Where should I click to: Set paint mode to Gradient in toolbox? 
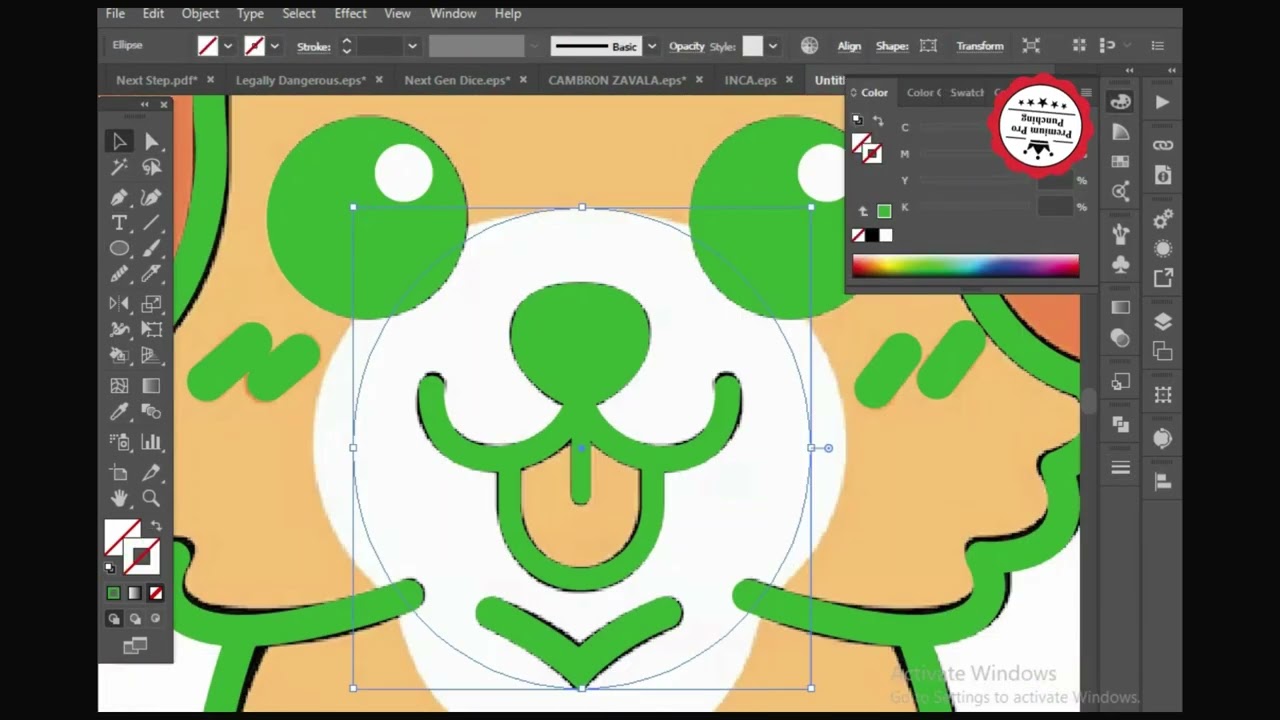pos(134,593)
